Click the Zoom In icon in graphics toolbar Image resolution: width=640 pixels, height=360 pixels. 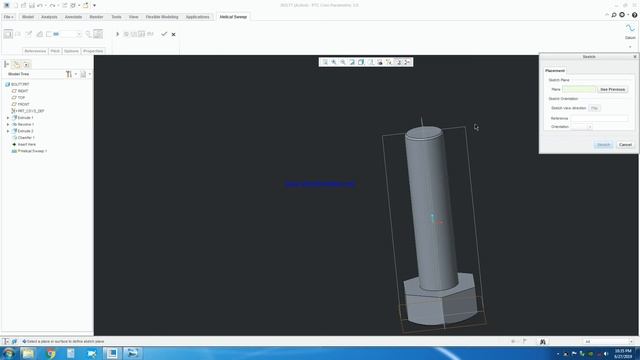point(334,62)
